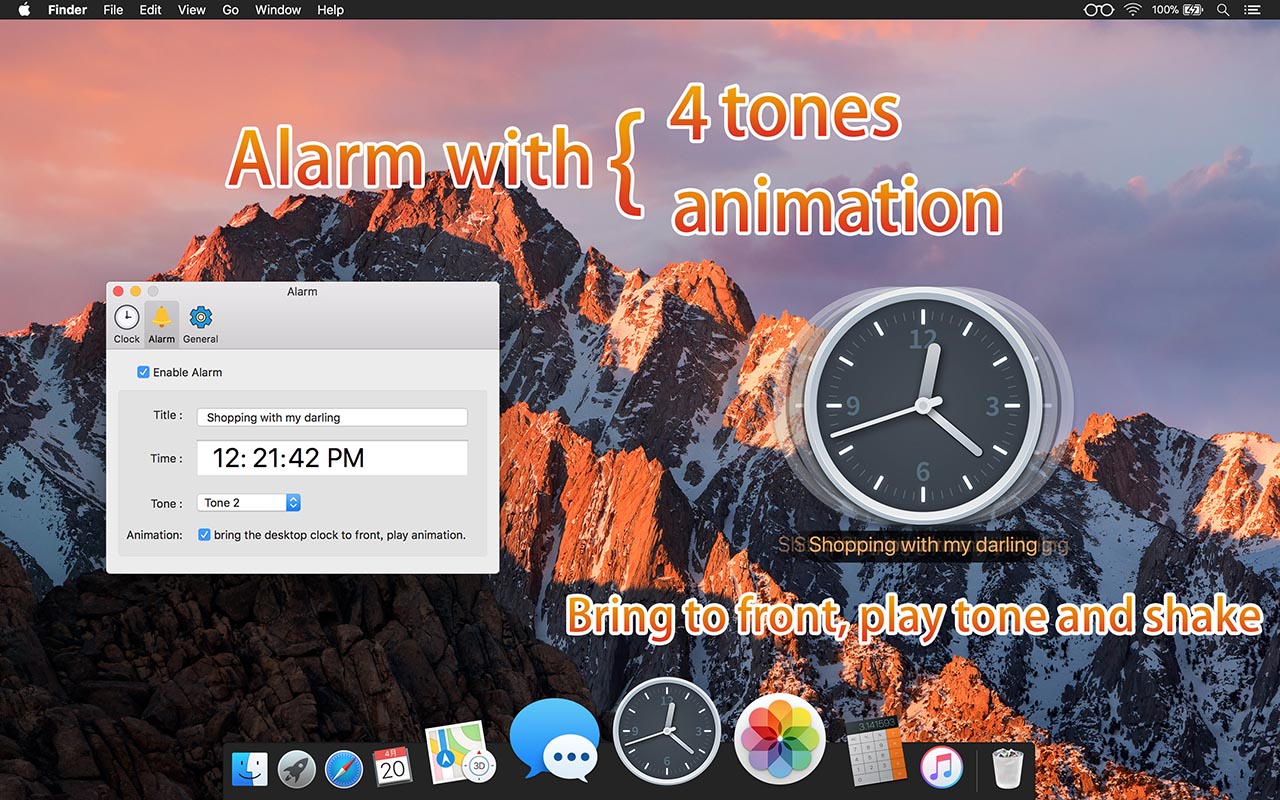Open the Trash in the Dock
This screenshot has height=800, width=1280.
[x=1008, y=767]
